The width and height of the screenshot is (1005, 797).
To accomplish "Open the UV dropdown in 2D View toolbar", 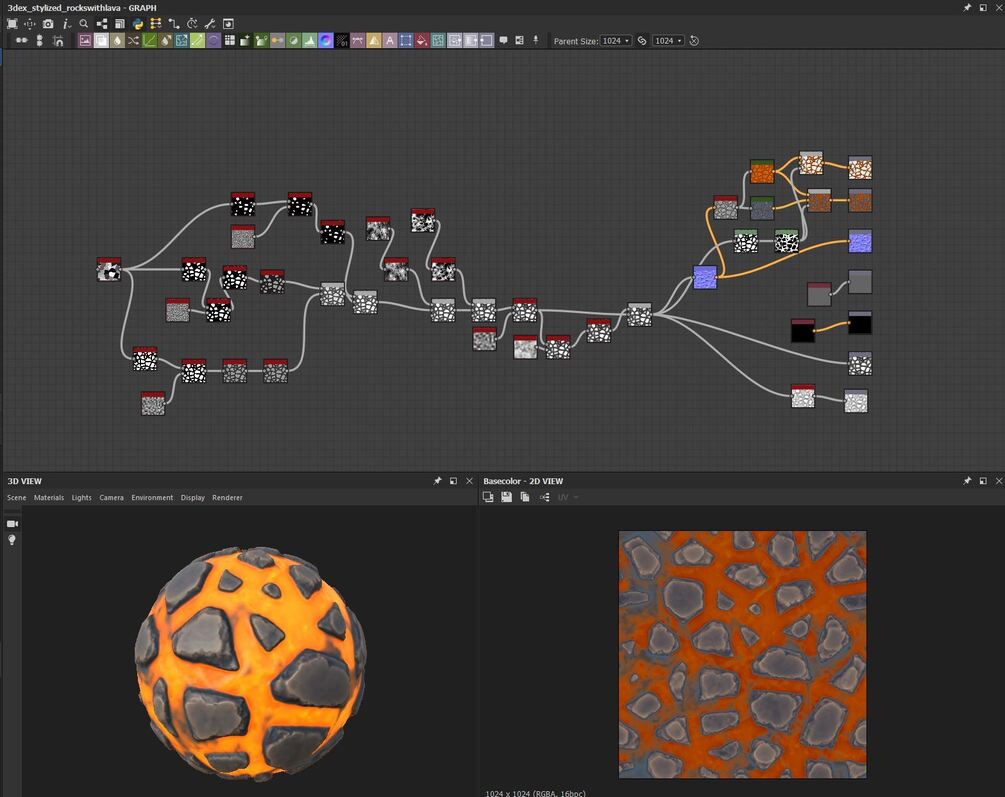I will pos(568,497).
